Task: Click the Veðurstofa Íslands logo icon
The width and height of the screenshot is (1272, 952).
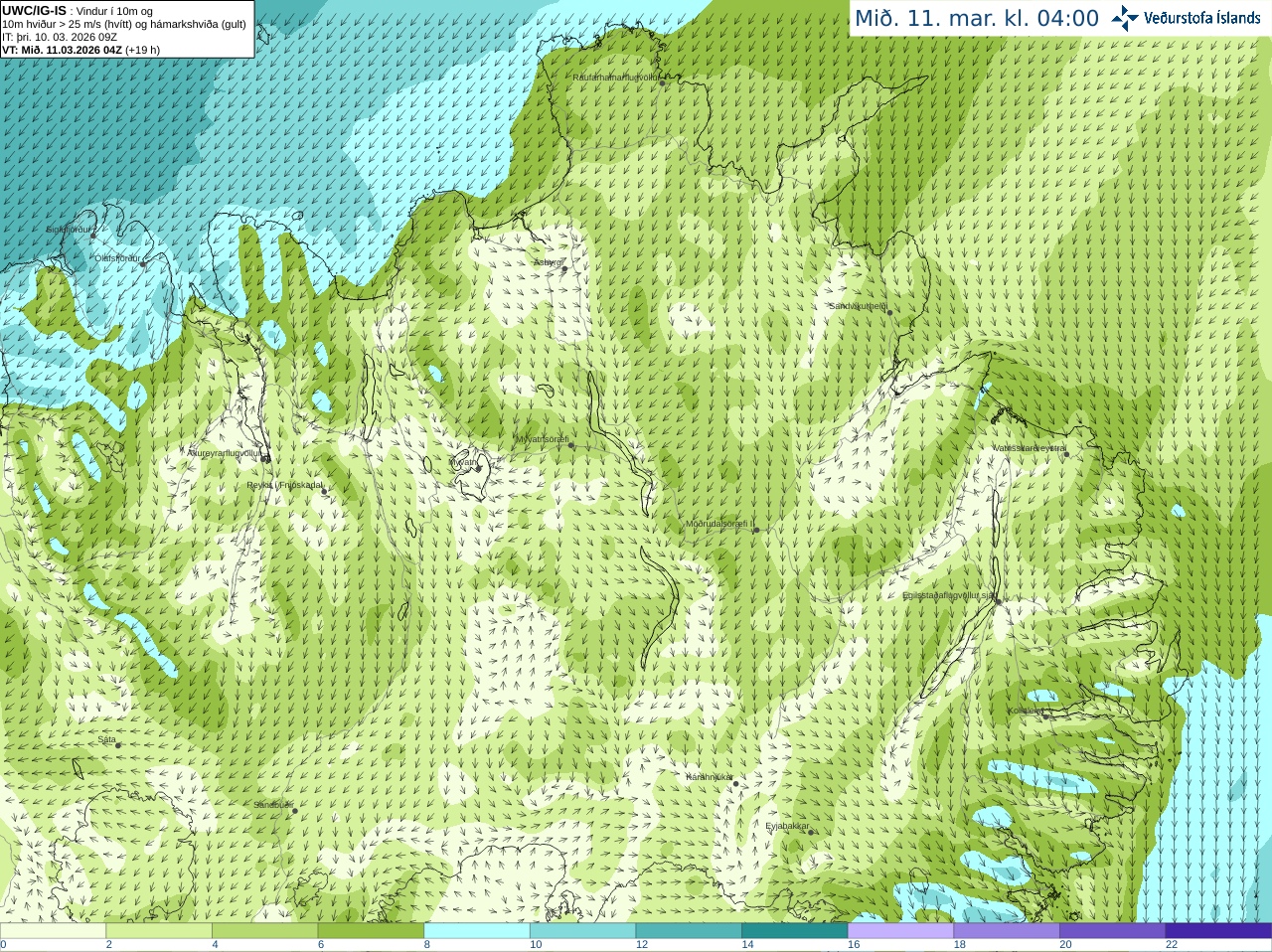Action: 1125,18
